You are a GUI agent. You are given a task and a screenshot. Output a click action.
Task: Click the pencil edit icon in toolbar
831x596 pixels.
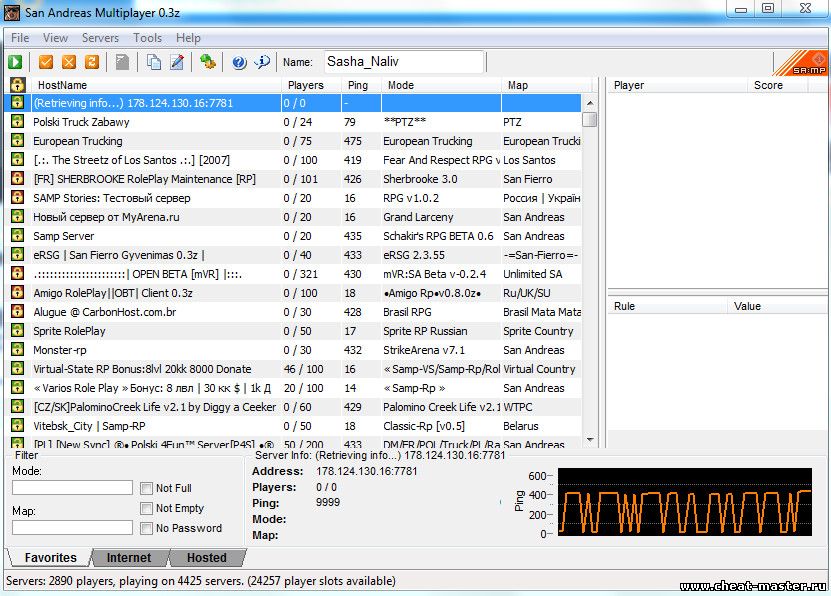point(177,62)
